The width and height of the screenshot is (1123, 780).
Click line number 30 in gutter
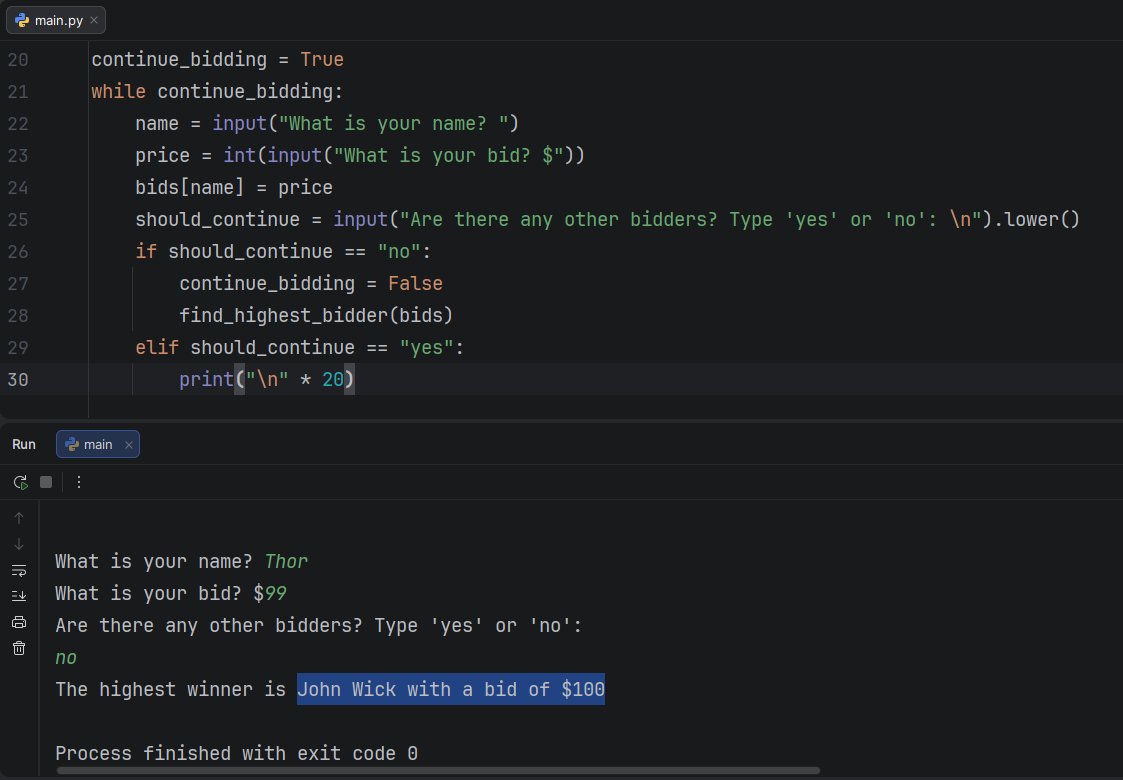(x=18, y=379)
